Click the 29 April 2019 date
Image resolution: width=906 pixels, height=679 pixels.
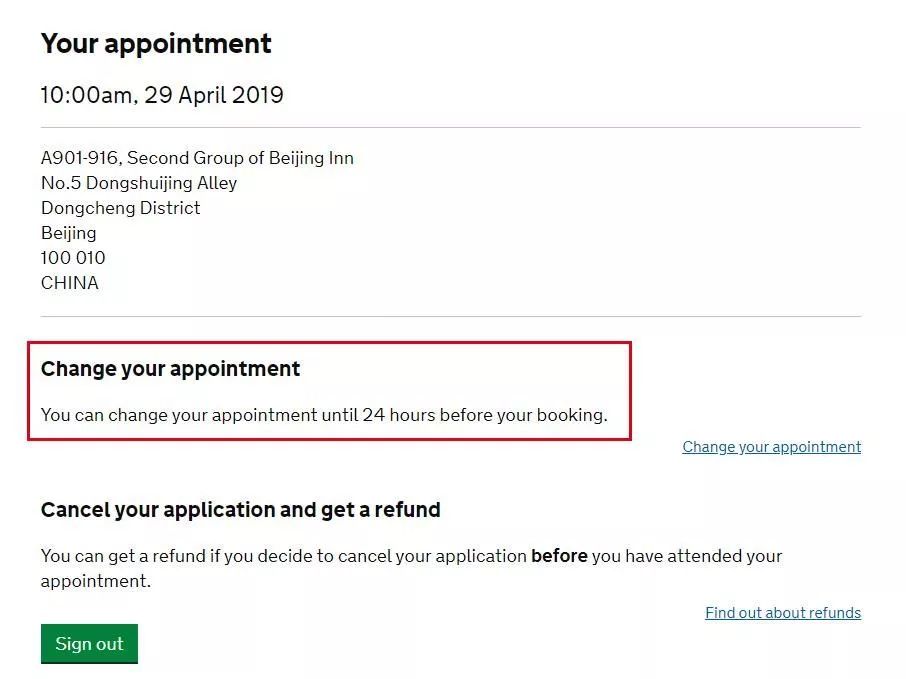point(214,96)
